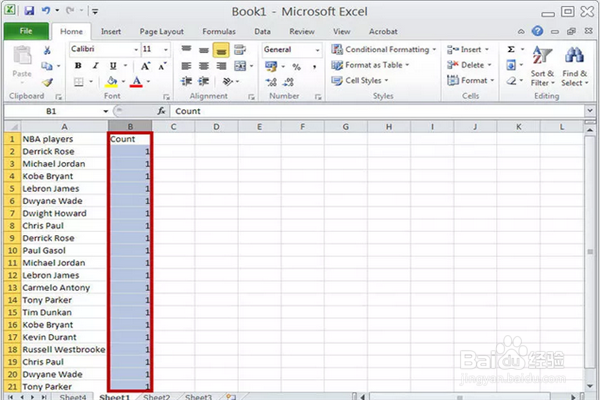The image size is (600, 400).
Task: Toggle Bold formatting
Action: point(78,65)
